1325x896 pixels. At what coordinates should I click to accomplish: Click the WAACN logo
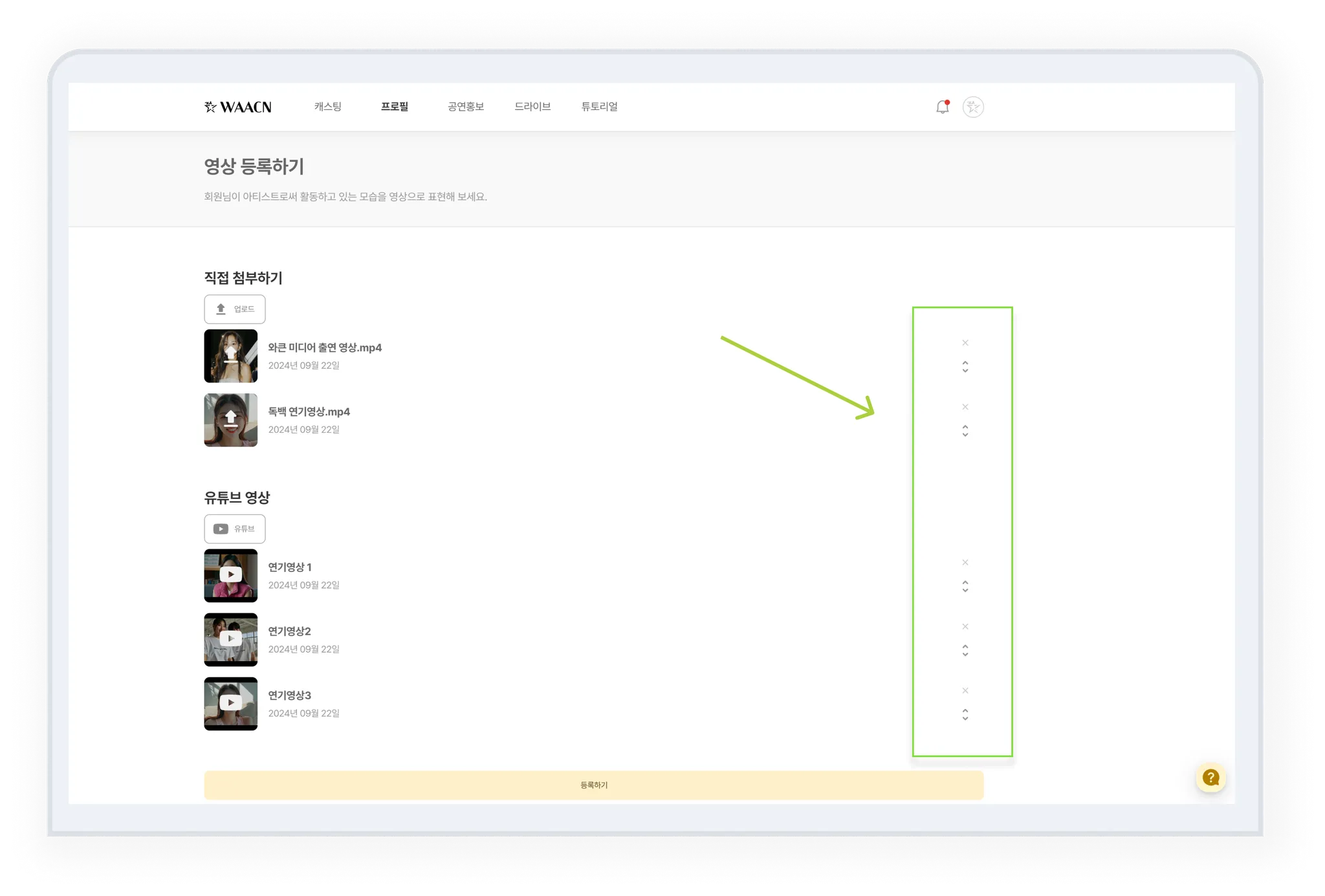(x=238, y=107)
